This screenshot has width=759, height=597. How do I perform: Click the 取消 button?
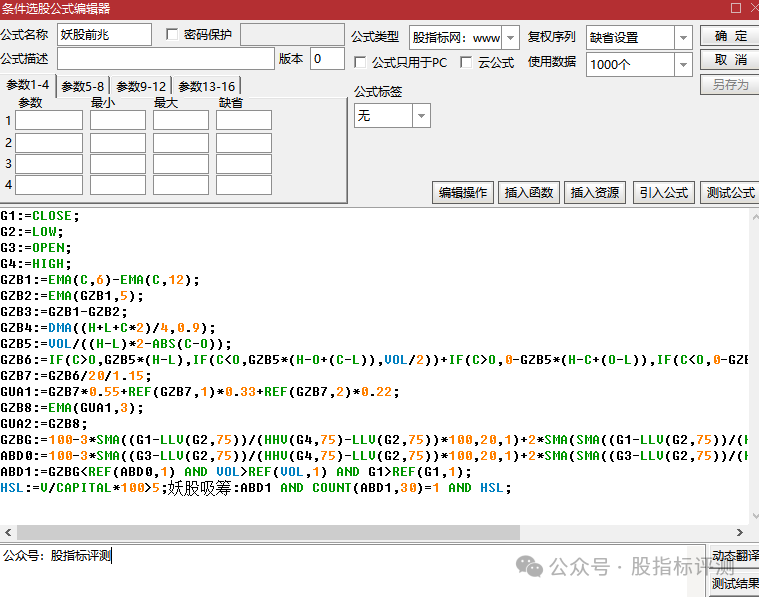pyautogui.click(x=730, y=60)
